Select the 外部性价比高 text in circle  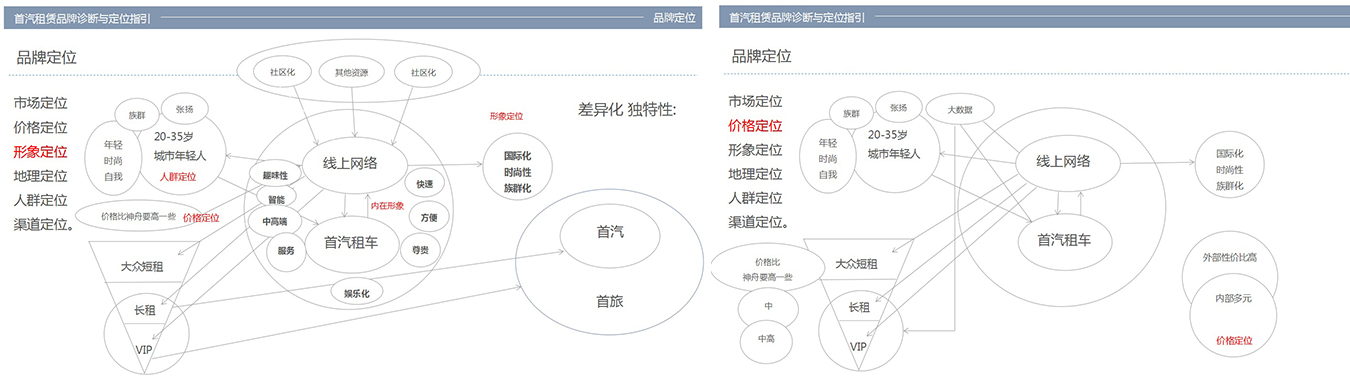point(1230,258)
